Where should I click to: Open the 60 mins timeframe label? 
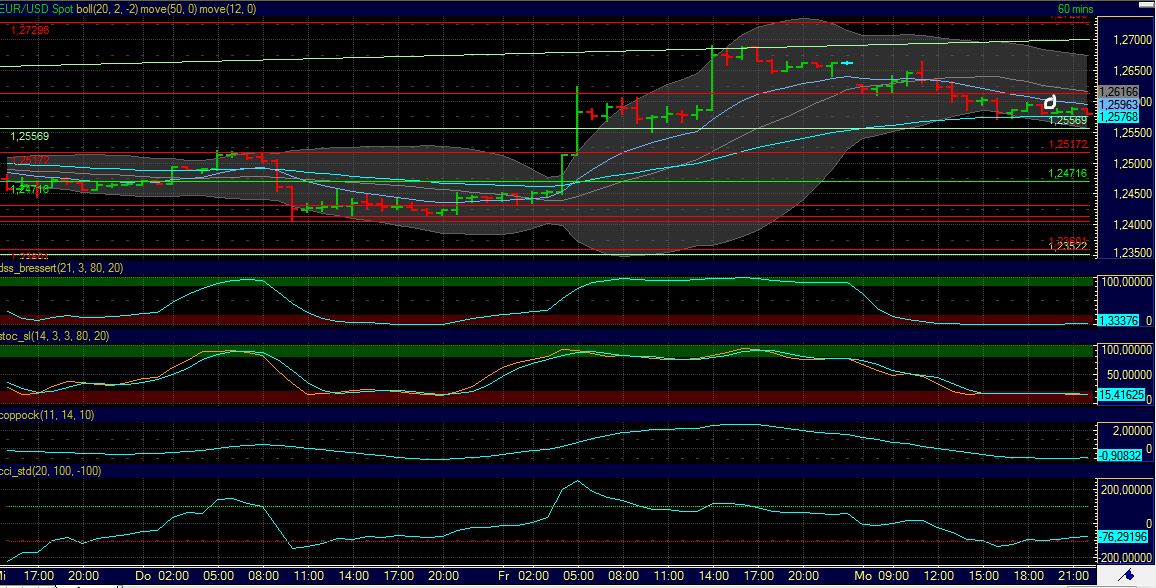click(1076, 8)
